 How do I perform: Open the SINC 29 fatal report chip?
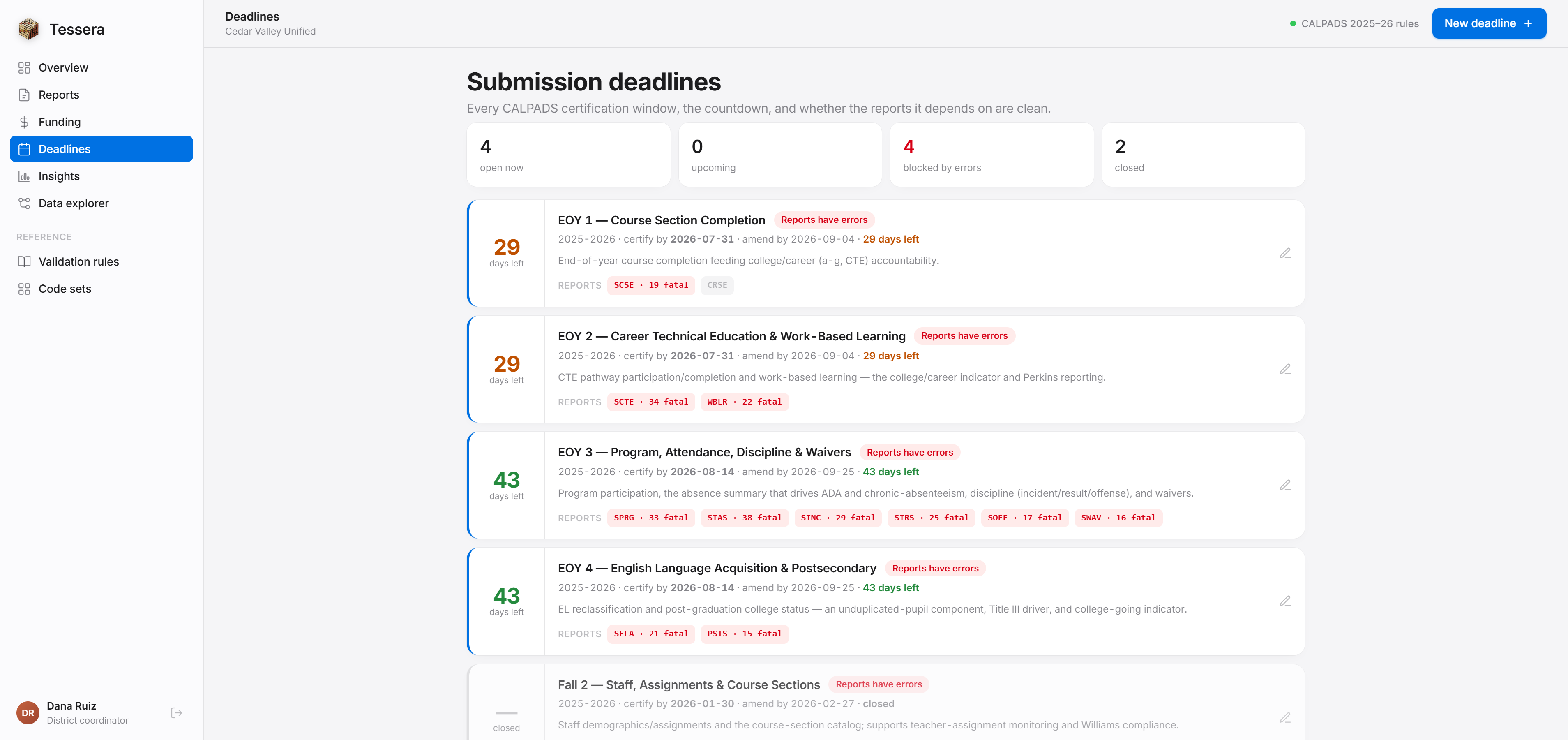tap(837, 518)
